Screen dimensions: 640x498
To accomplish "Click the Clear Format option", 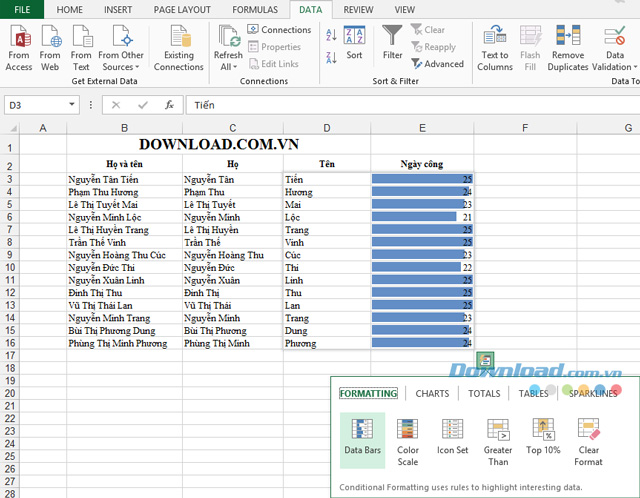I will coord(588,442).
